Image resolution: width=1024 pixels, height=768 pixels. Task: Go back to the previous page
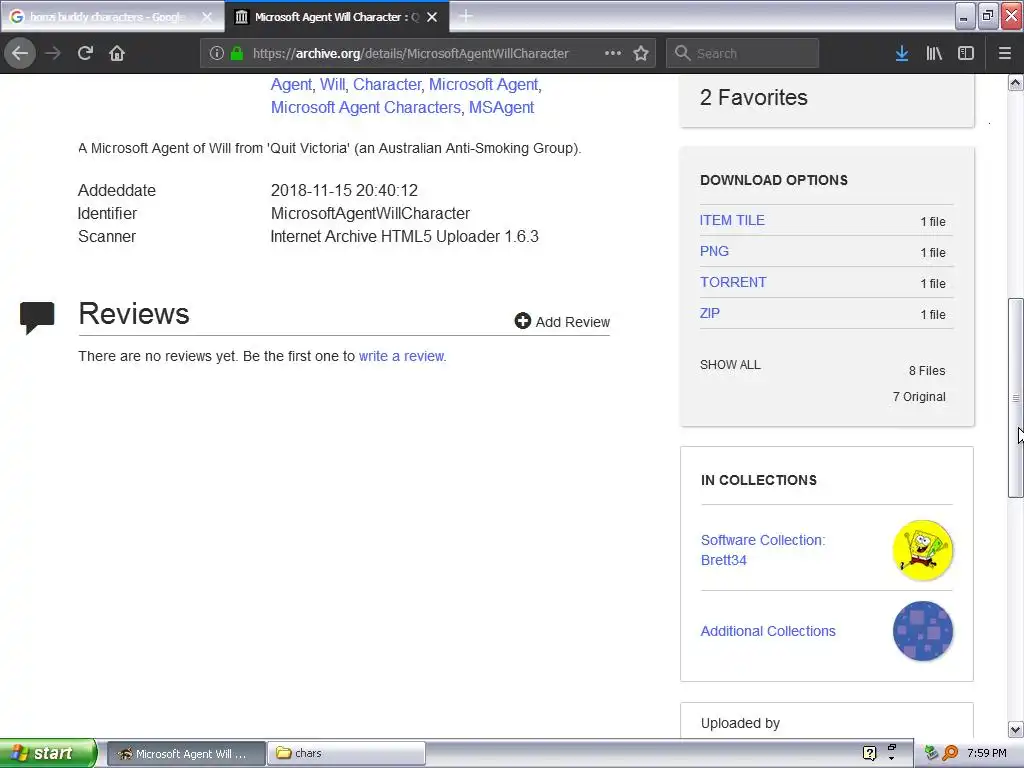tap(20, 53)
